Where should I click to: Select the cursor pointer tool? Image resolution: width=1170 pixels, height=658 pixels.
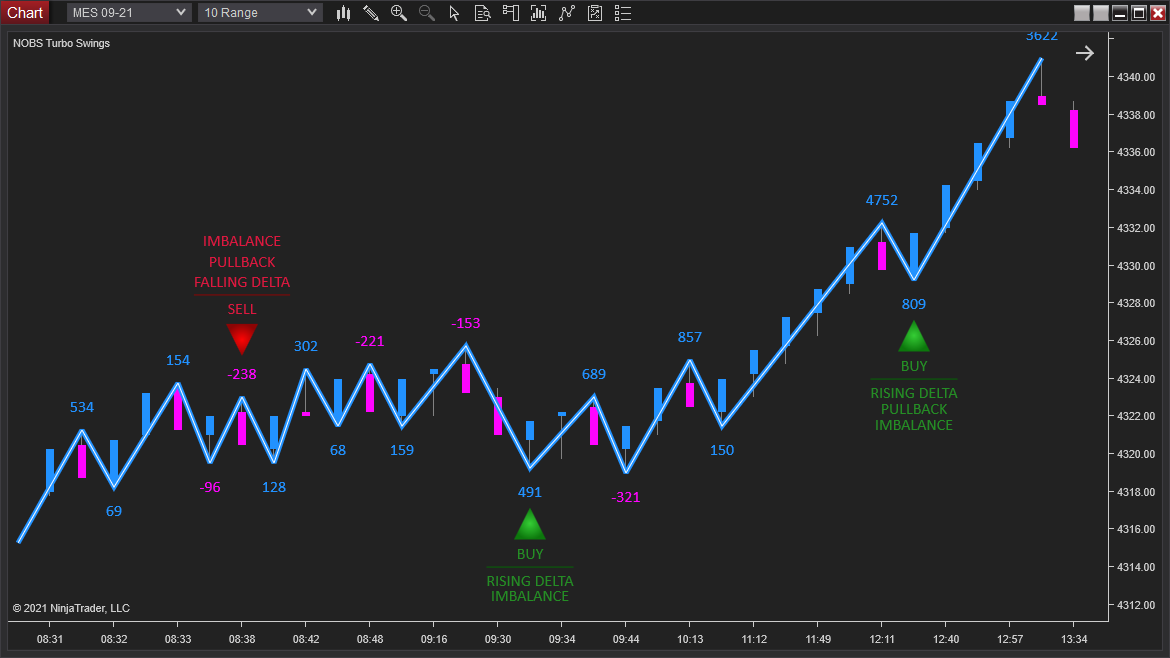pos(454,13)
